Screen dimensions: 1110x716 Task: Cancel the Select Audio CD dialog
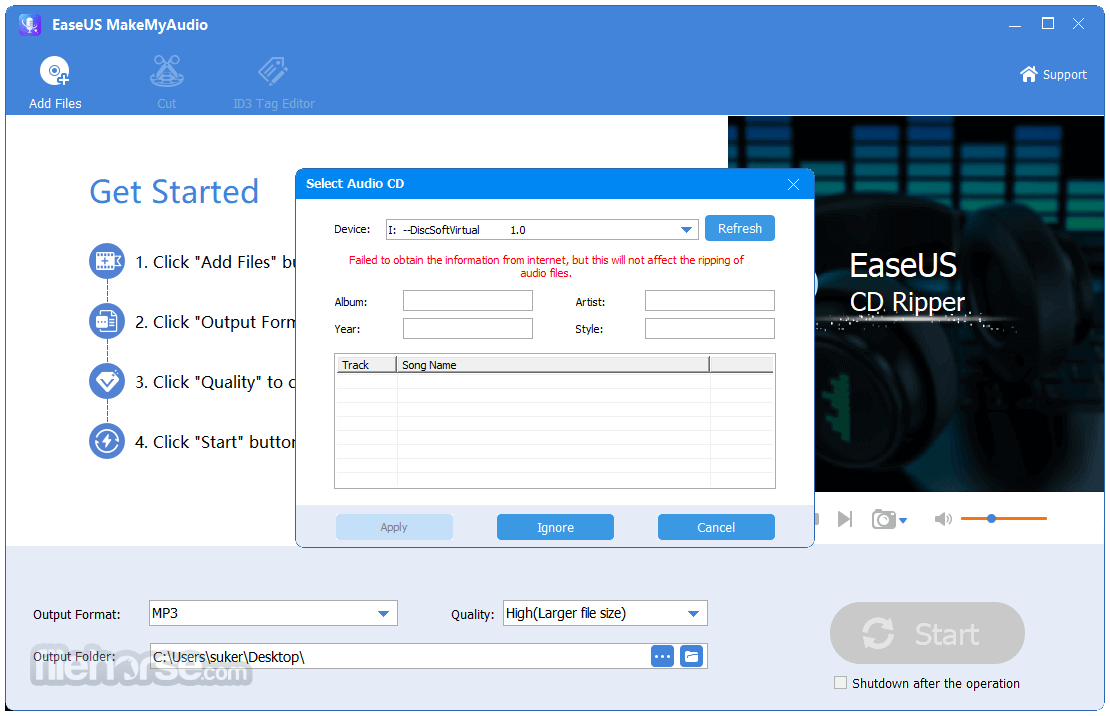tap(716, 527)
